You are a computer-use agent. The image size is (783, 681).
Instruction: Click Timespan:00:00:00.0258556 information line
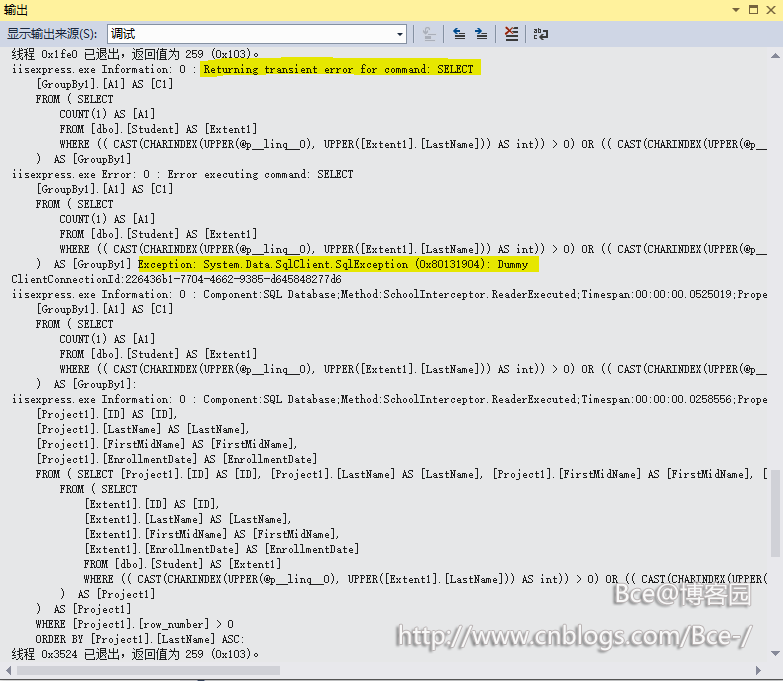tap(390, 399)
